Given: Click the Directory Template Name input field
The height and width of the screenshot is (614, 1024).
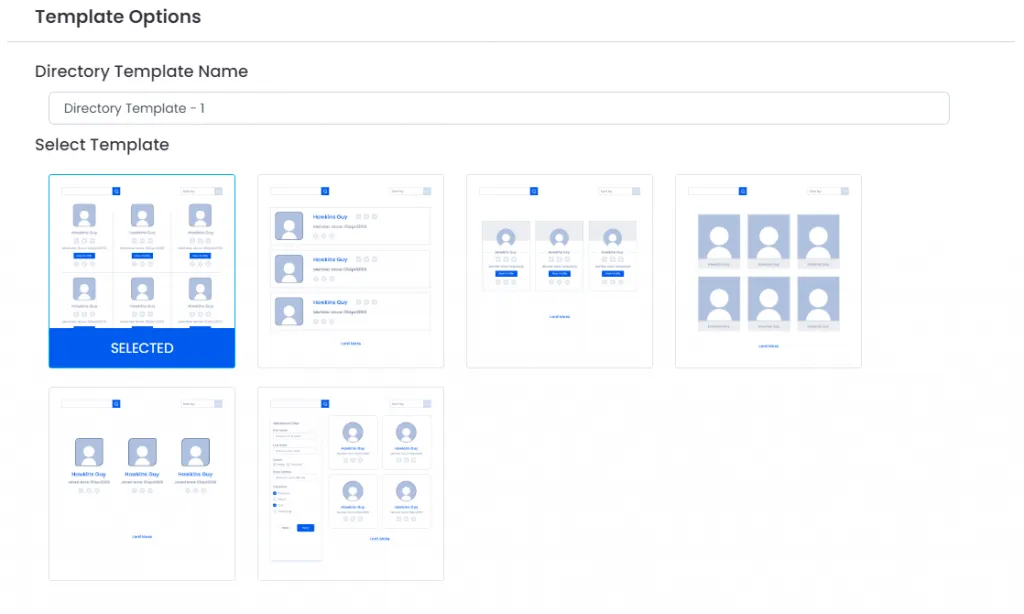Looking at the screenshot, I should click(x=498, y=108).
